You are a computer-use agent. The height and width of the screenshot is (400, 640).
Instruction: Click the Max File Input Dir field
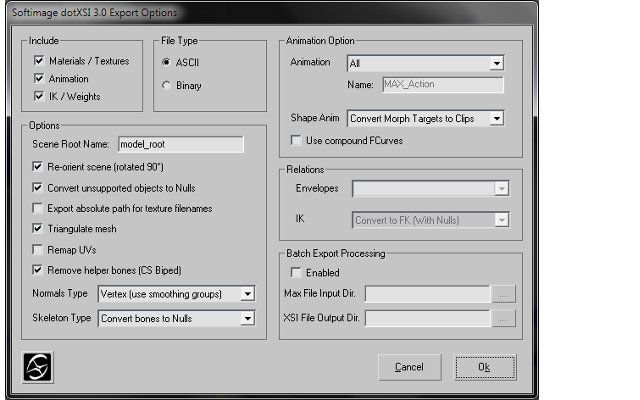click(428, 294)
